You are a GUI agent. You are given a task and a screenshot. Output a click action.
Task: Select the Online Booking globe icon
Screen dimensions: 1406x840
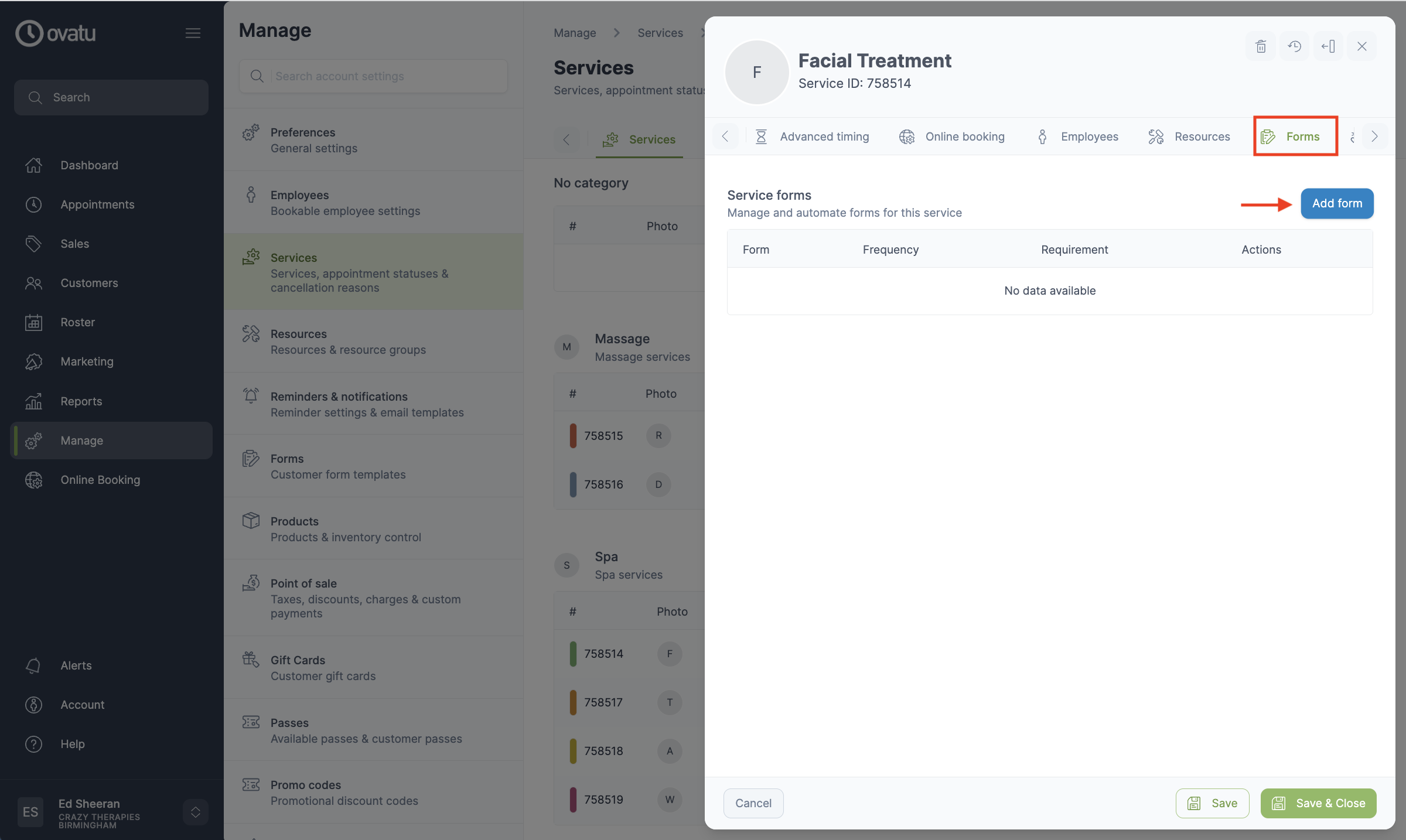[33, 480]
